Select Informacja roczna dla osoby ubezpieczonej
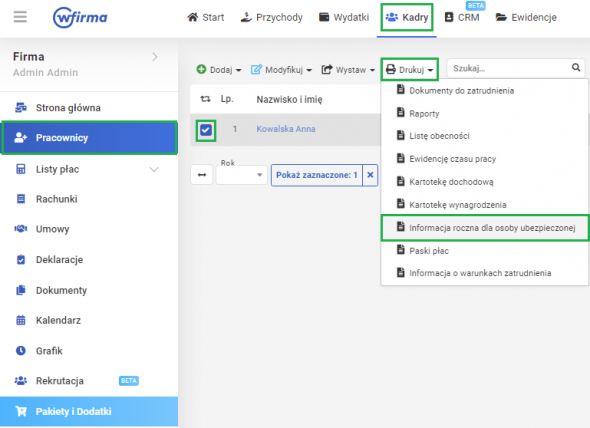Viewport: 590px width, 428px height. (485, 228)
